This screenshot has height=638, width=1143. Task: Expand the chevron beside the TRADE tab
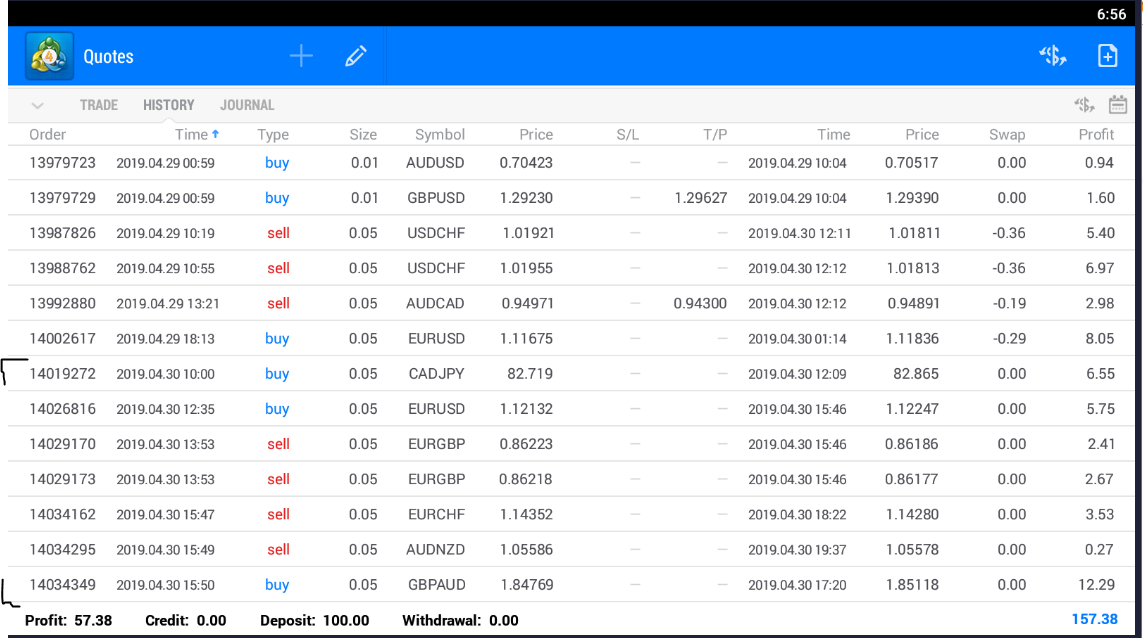pyautogui.click(x=37, y=106)
